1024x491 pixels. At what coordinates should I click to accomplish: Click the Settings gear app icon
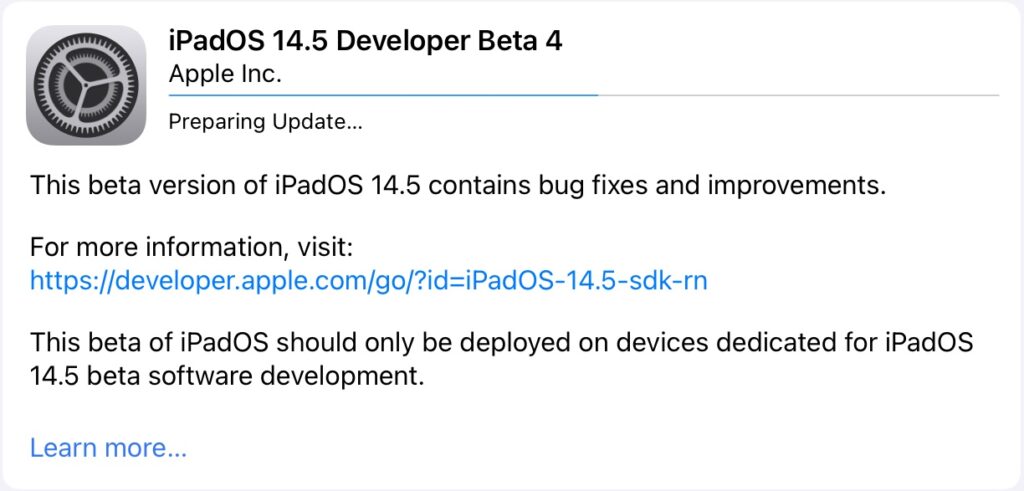pos(87,85)
